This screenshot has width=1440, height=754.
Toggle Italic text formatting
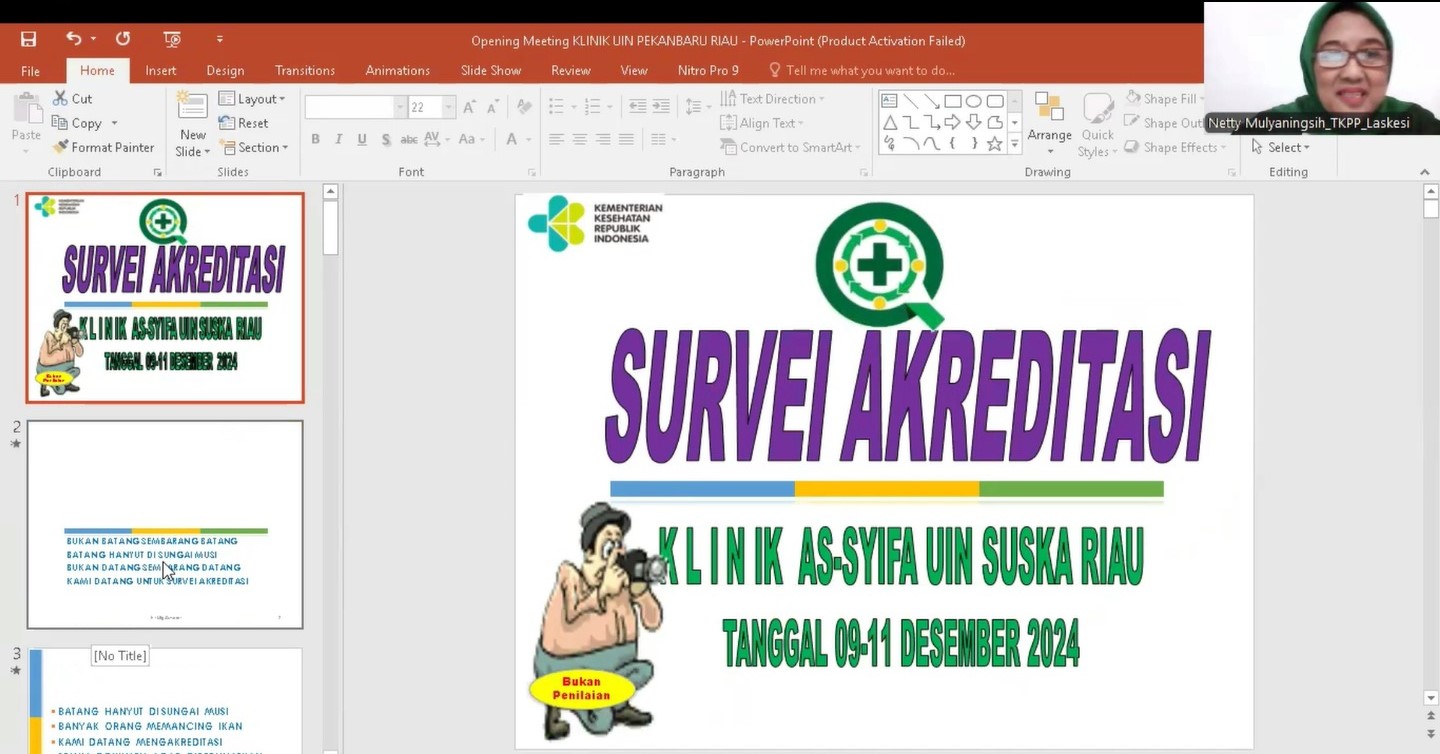pyautogui.click(x=338, y=139)
